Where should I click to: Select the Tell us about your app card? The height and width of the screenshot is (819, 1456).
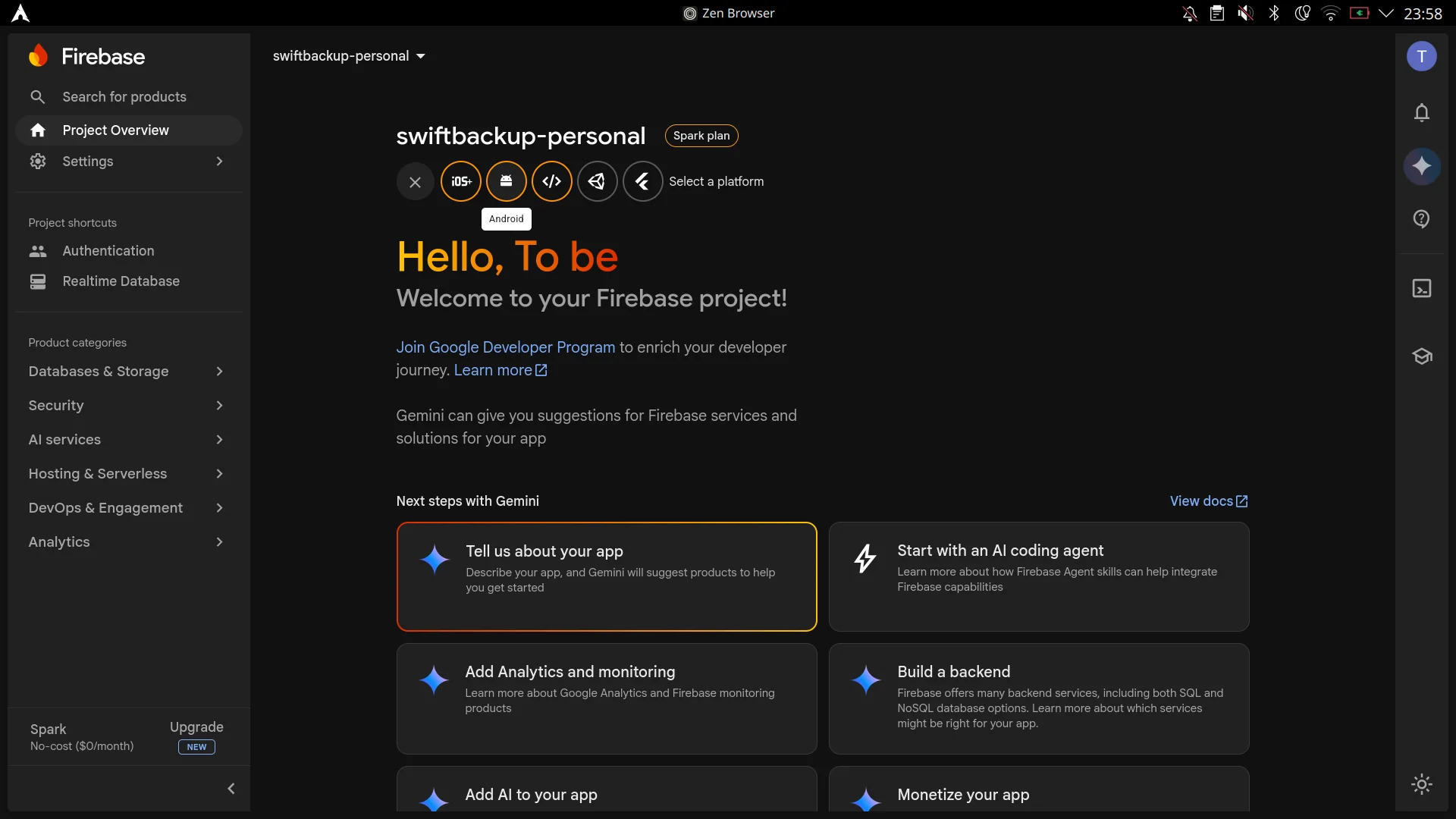607,576
